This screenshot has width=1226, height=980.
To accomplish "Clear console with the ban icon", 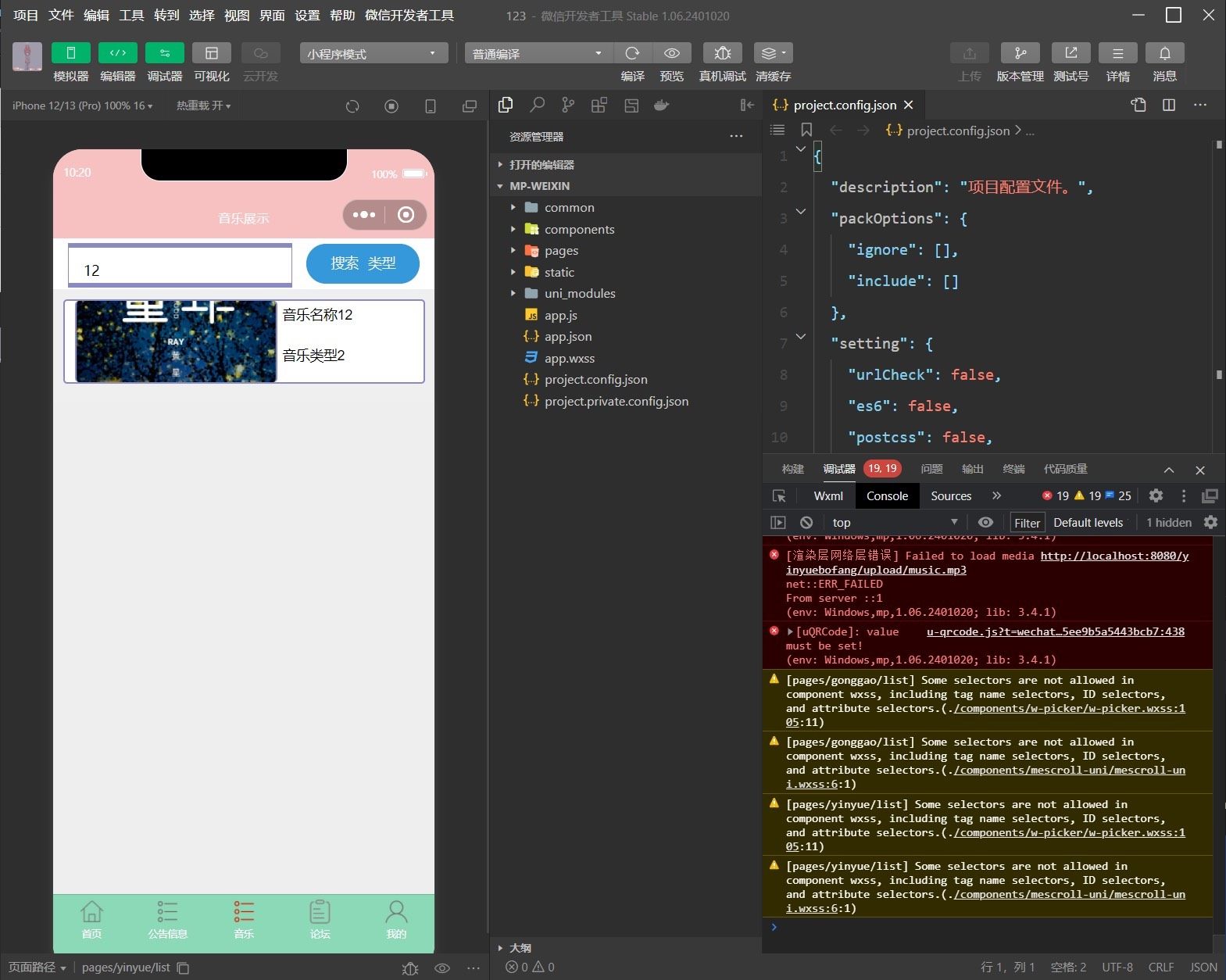I will (806, 523).
